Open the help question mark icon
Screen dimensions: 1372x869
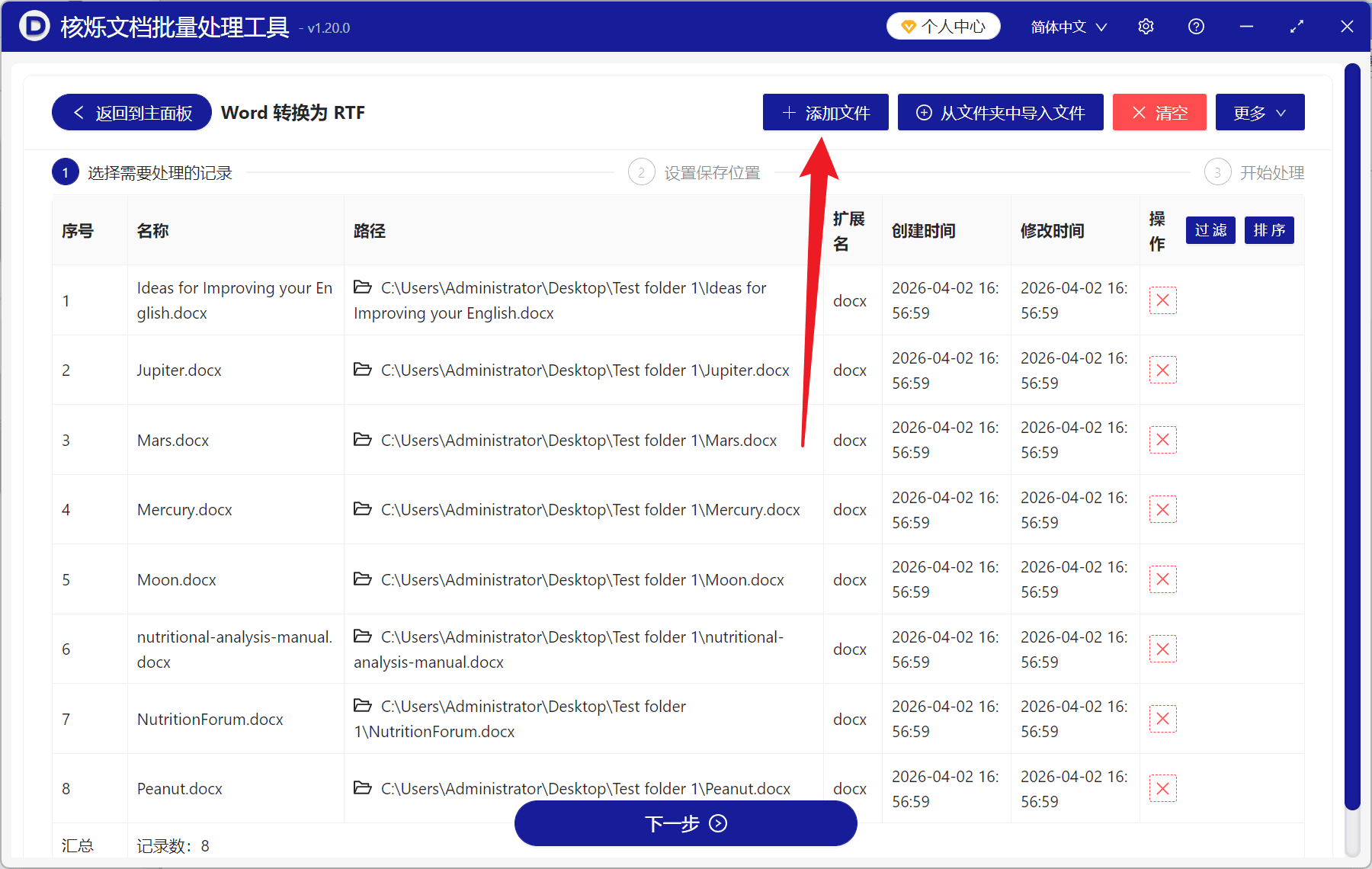tap(1196, 26)
